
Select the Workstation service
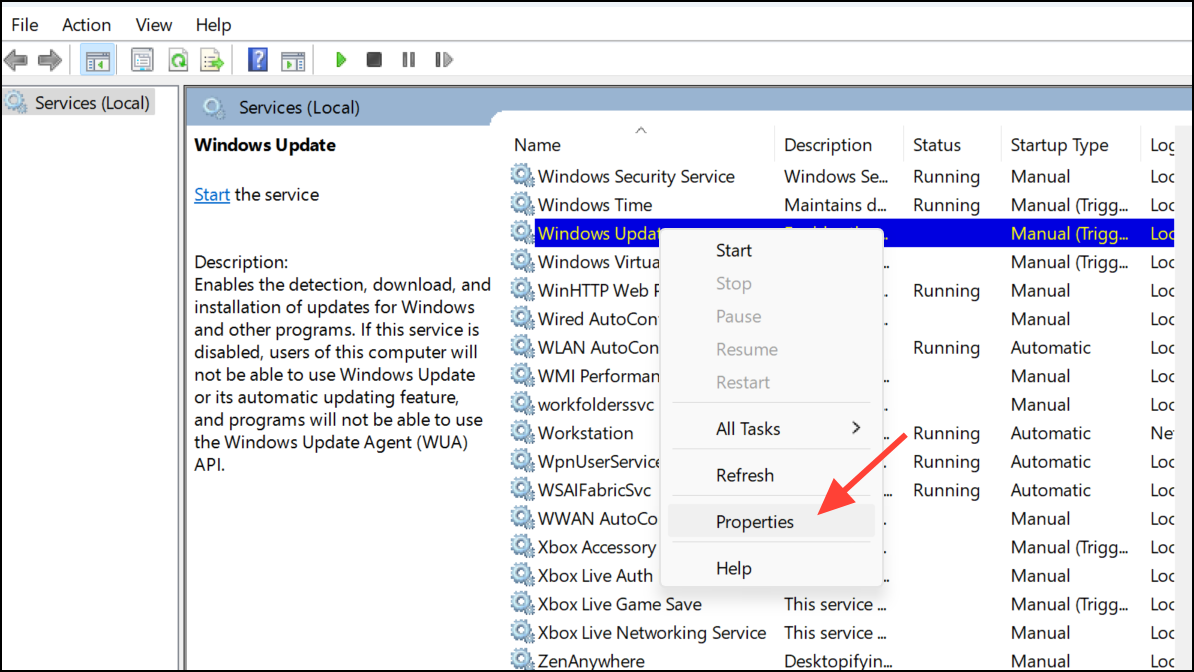coord(585,432)
